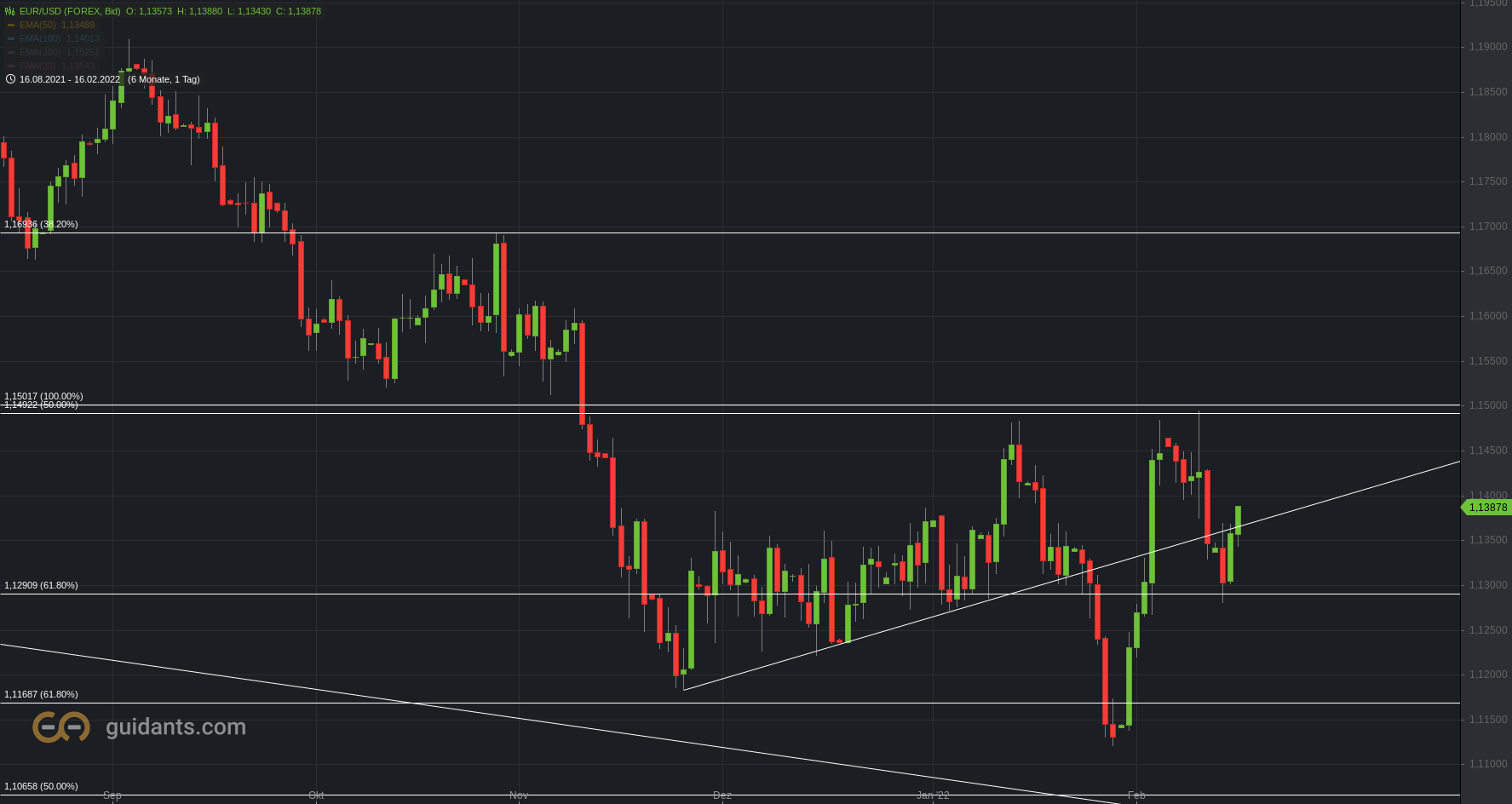Select the 1,12909 (61,80%) Fibonacci level label
Viewport: 1512px width, 804px height.
click(41, 585)
